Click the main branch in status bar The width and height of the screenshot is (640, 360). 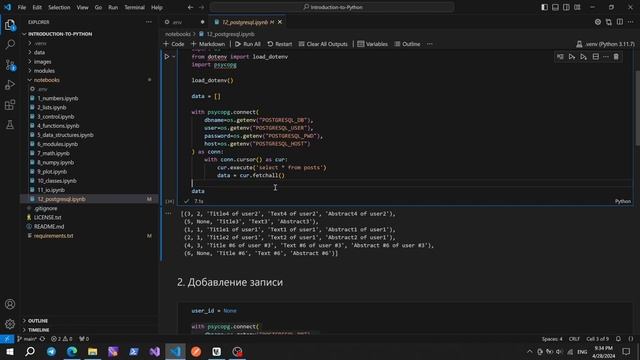click(27, 339)
